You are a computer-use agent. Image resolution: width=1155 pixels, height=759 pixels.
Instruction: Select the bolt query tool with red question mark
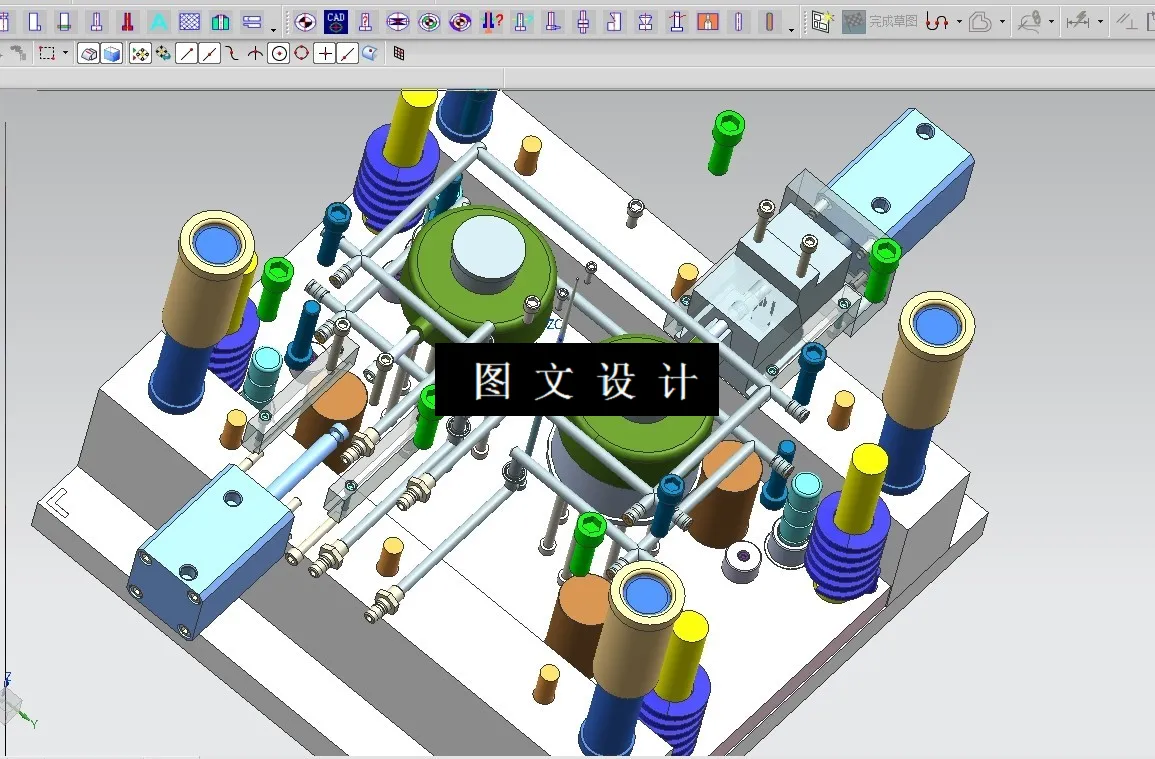click(x=490, y=21)
